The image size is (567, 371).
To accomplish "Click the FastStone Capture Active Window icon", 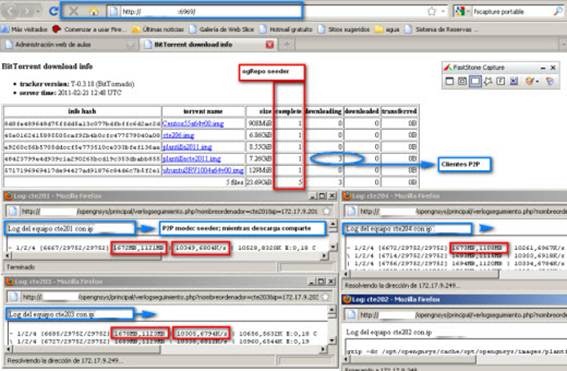I will pyautogui.click(x=449, y=81).
